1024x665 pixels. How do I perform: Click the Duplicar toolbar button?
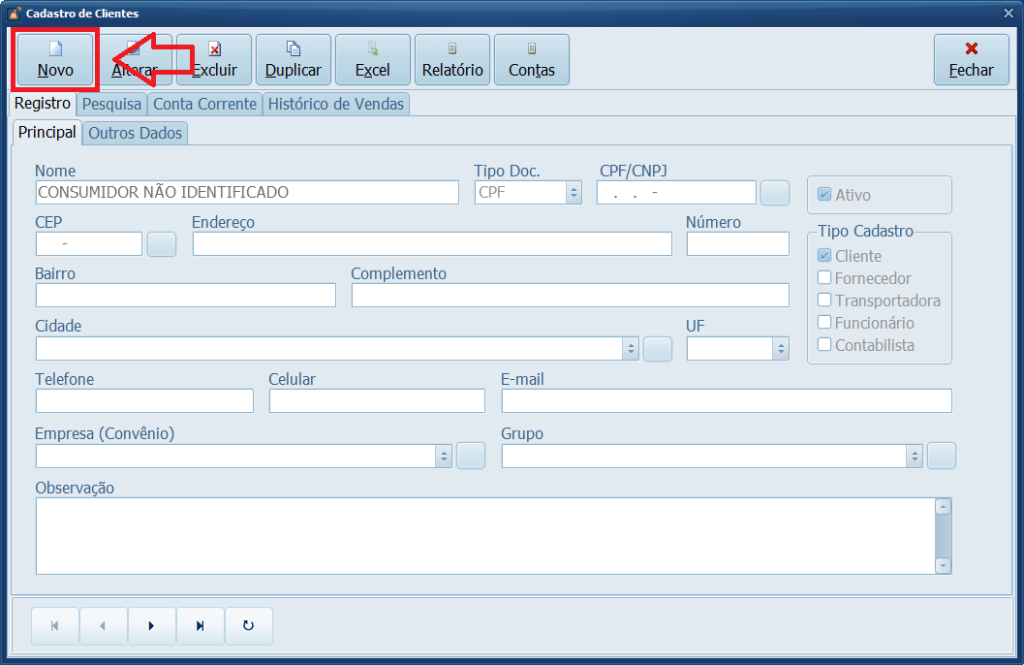(293, 60)
